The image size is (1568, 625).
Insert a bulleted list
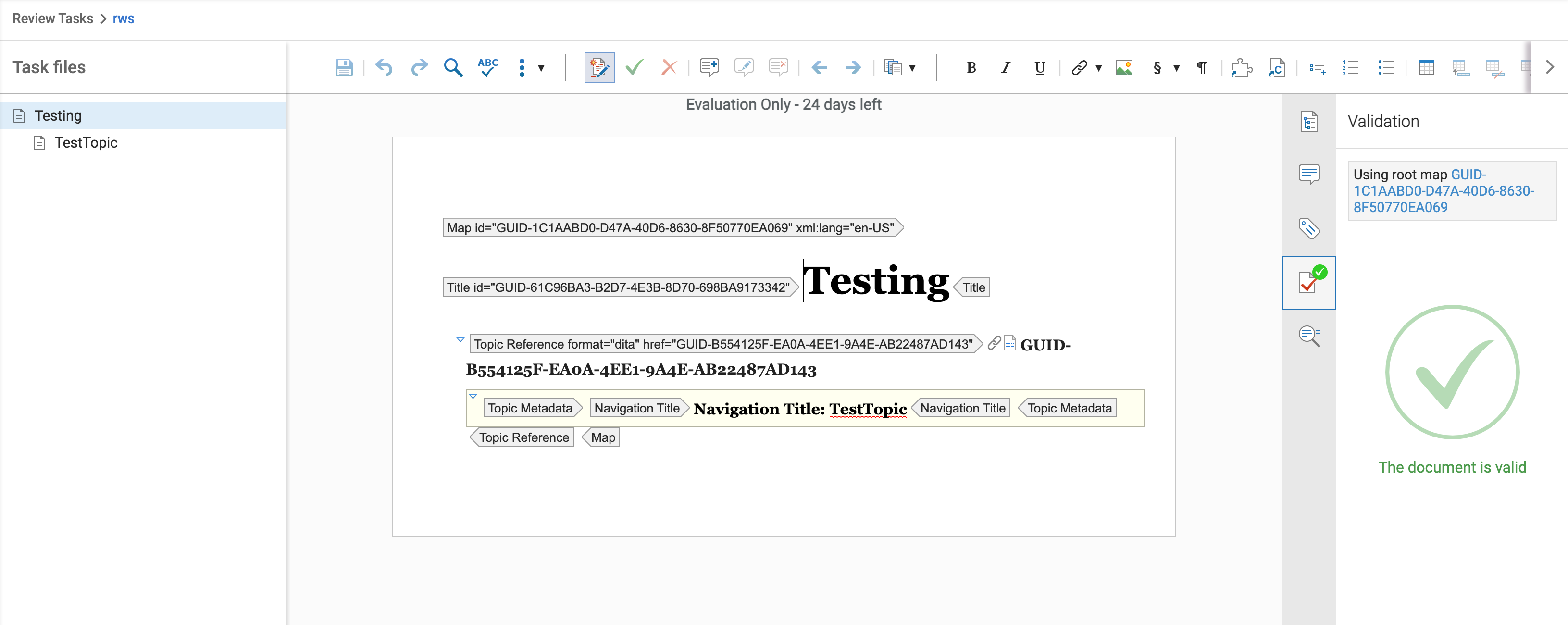(x=1385, y=68)
